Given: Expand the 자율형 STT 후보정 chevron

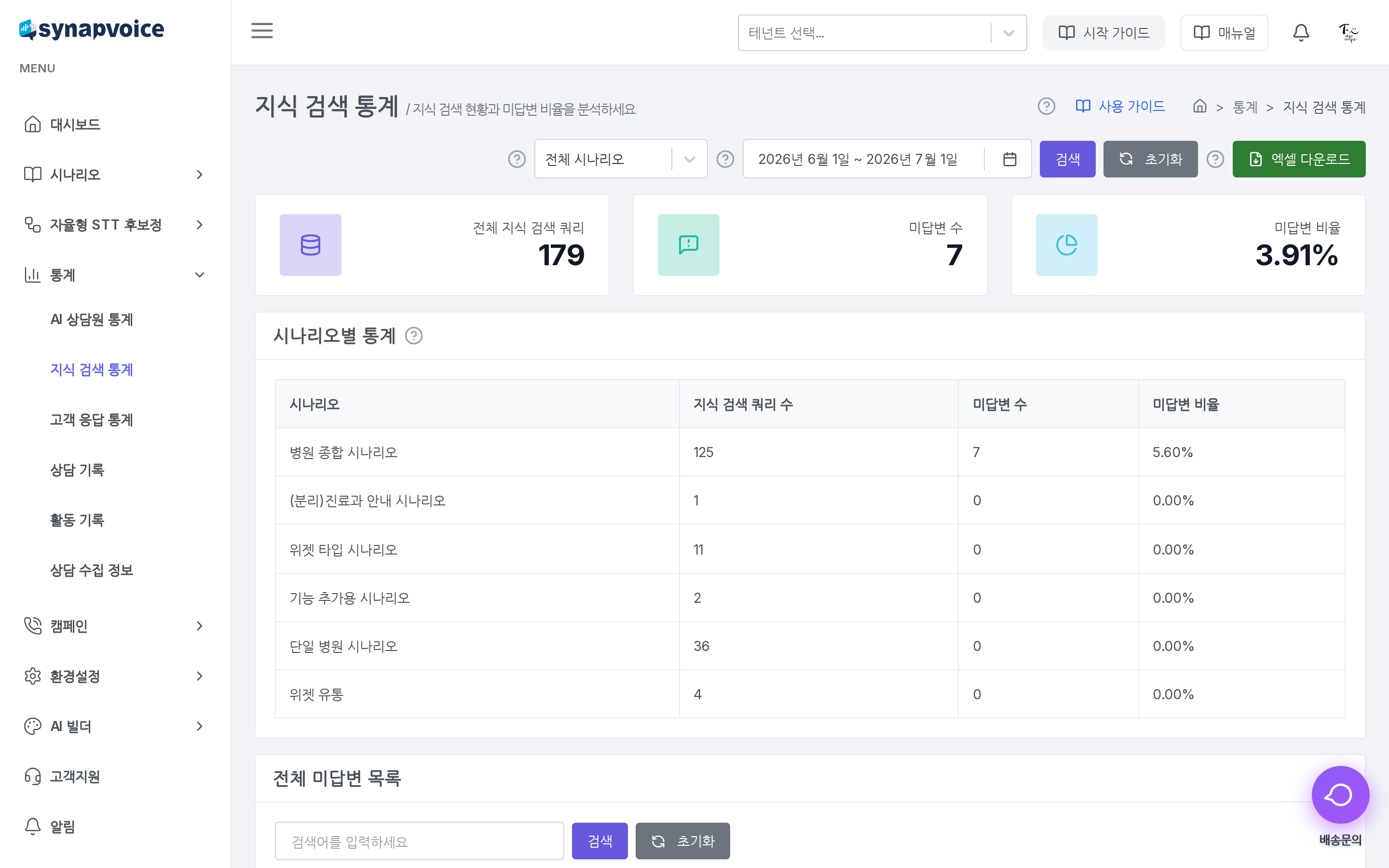Looking at the screenshot, I should [200, 224].
